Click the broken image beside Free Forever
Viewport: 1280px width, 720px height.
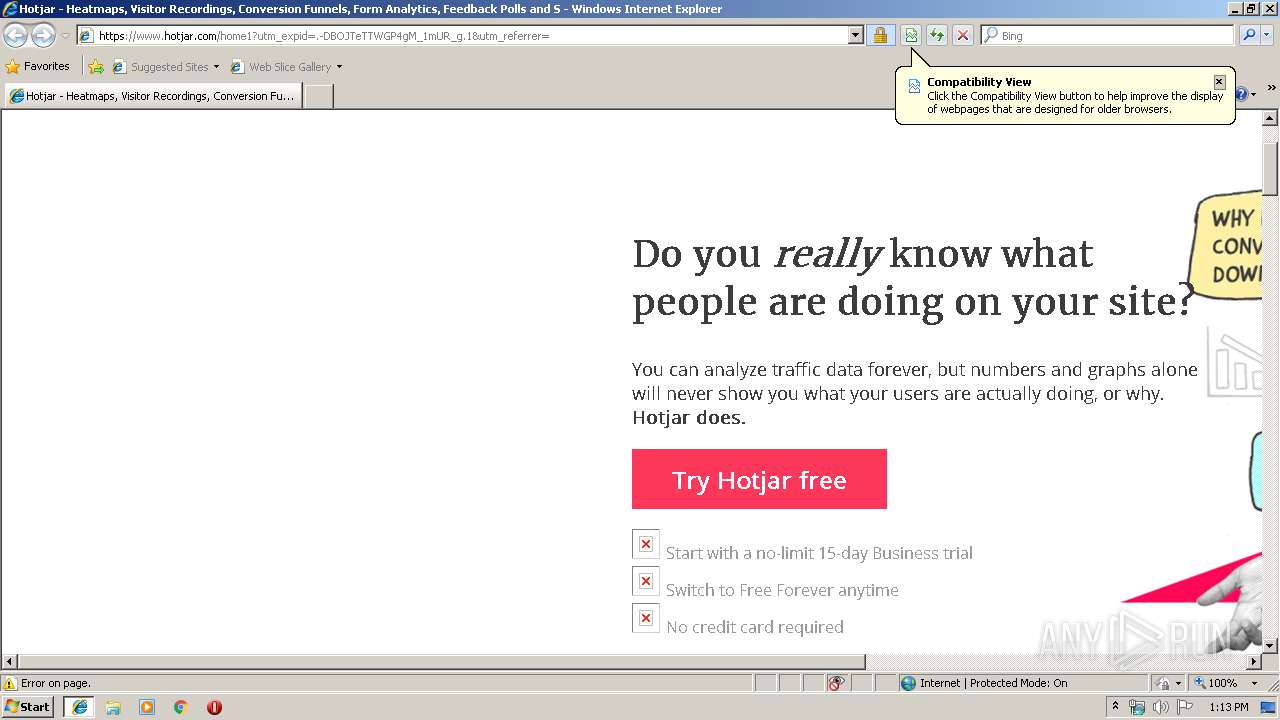click(x=646, y=581)
